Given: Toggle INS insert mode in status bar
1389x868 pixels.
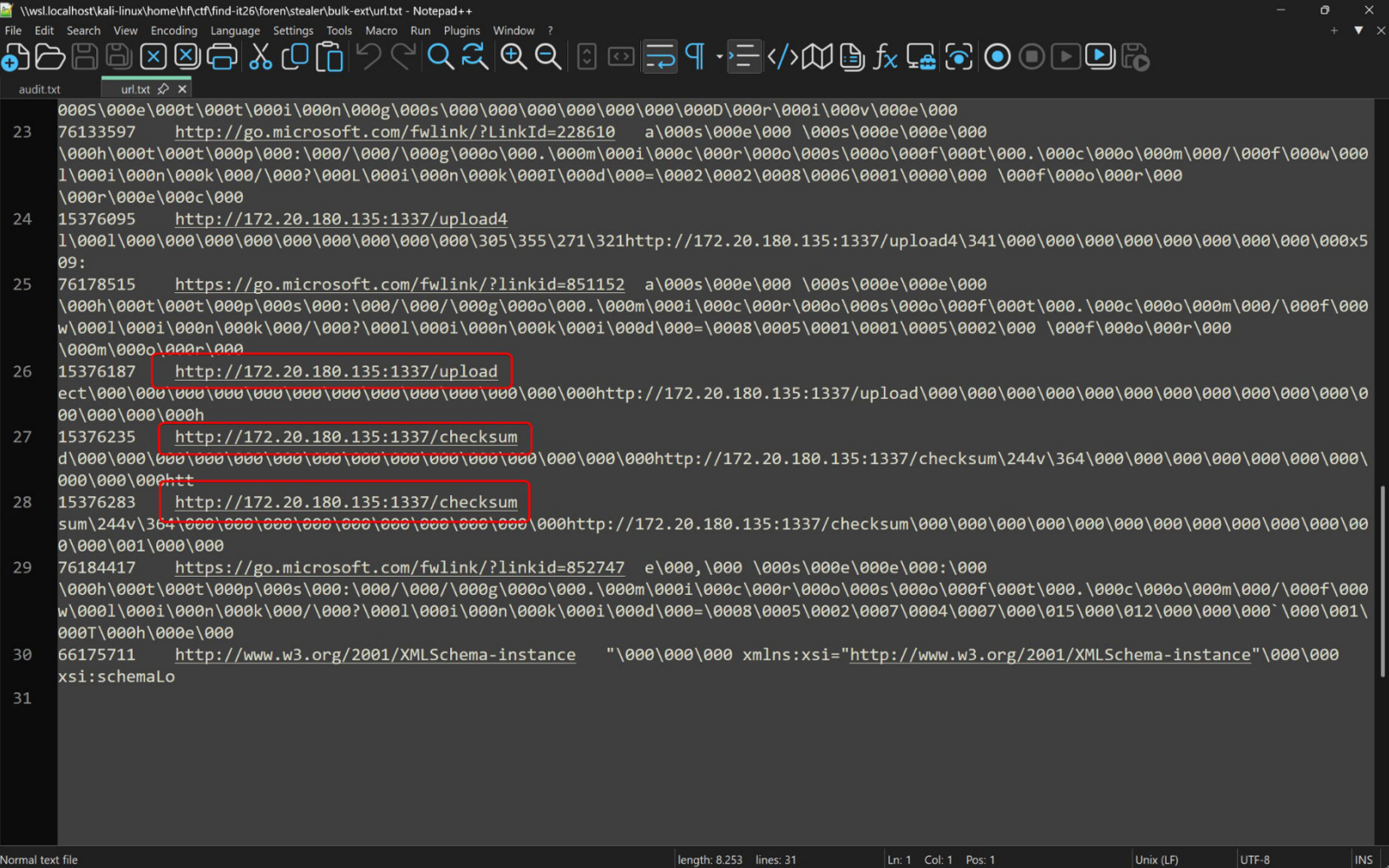Looking at the screenshot, I should click(1364, 859).
